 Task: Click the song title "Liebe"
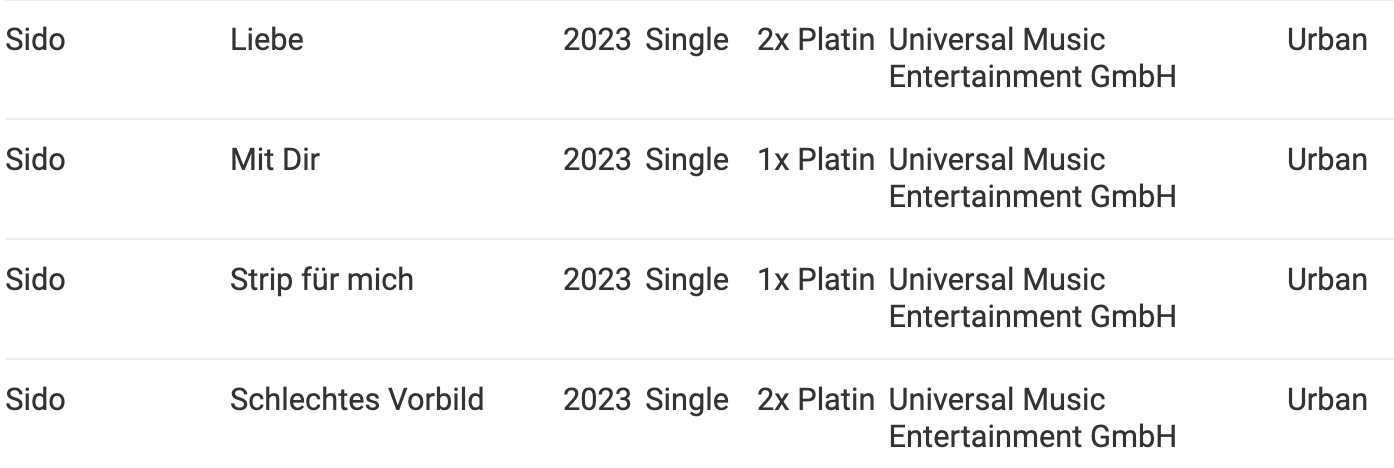267,40
